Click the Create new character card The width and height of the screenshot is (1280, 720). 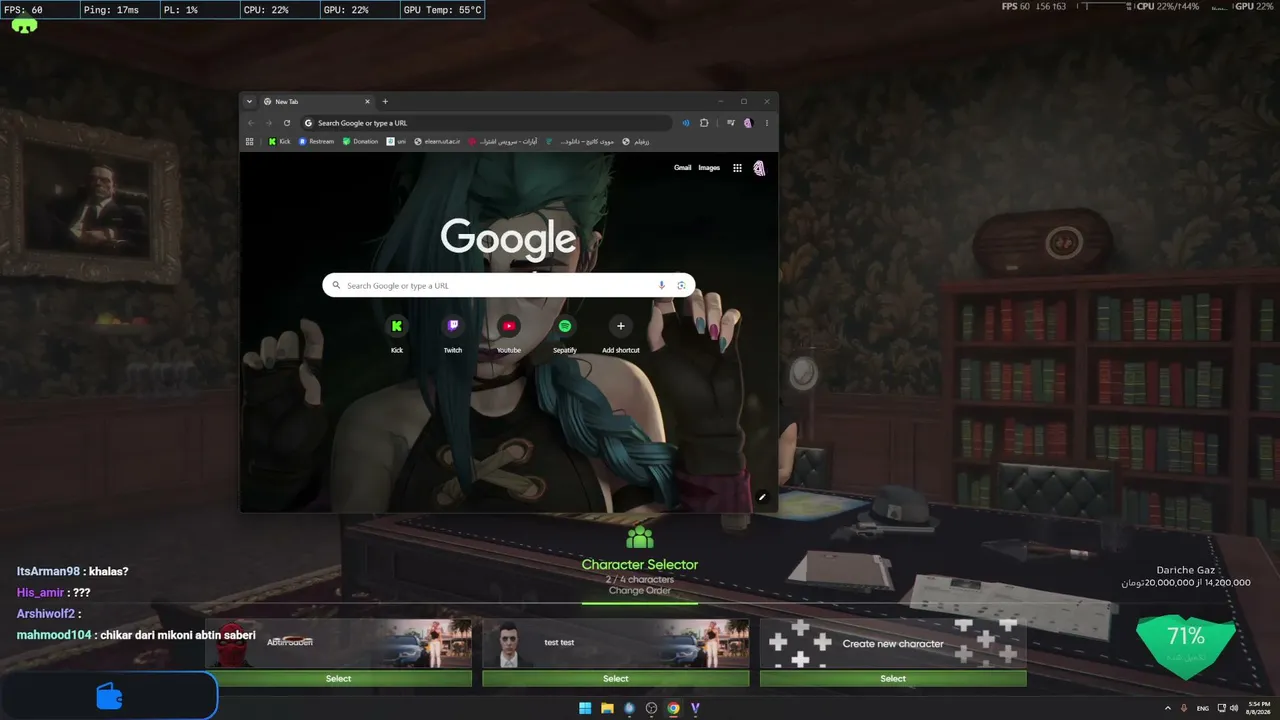(x=893, y=643)
